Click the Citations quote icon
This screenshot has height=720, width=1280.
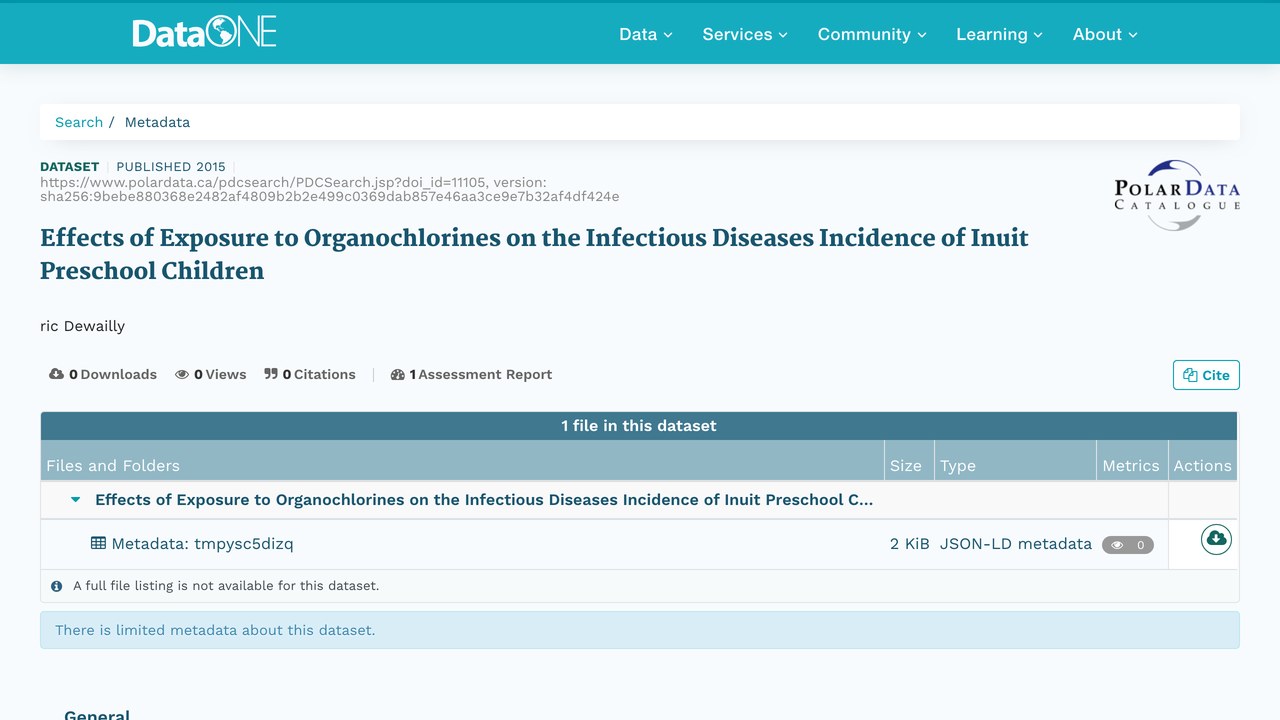271,374
